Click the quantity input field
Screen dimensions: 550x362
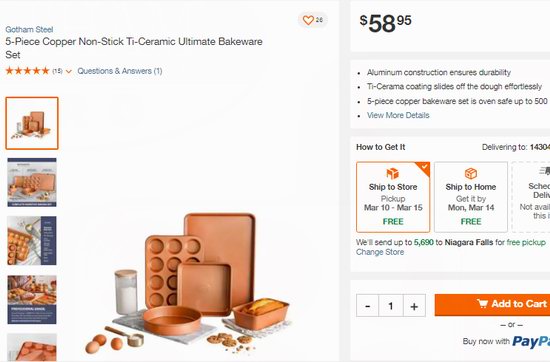[391, 306]
